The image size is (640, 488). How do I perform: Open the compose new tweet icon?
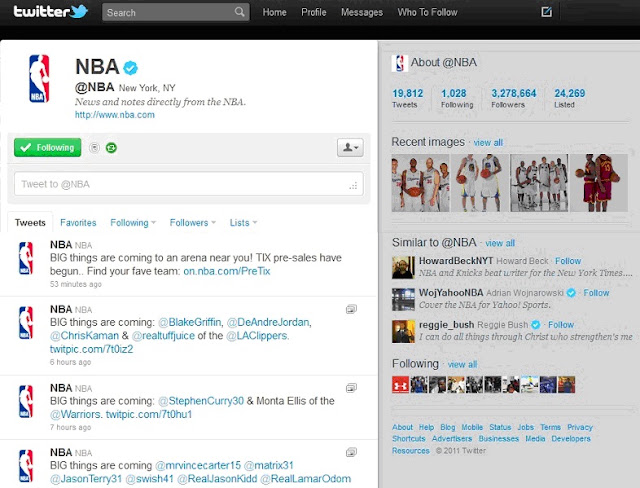pyautogui.click(x=546, y=12)
